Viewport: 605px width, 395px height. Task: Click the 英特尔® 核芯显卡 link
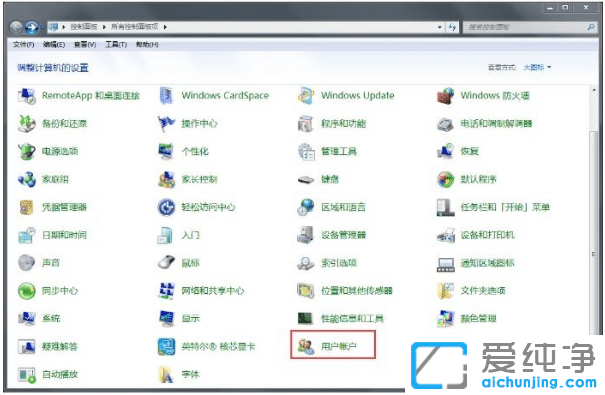(218, 346)
